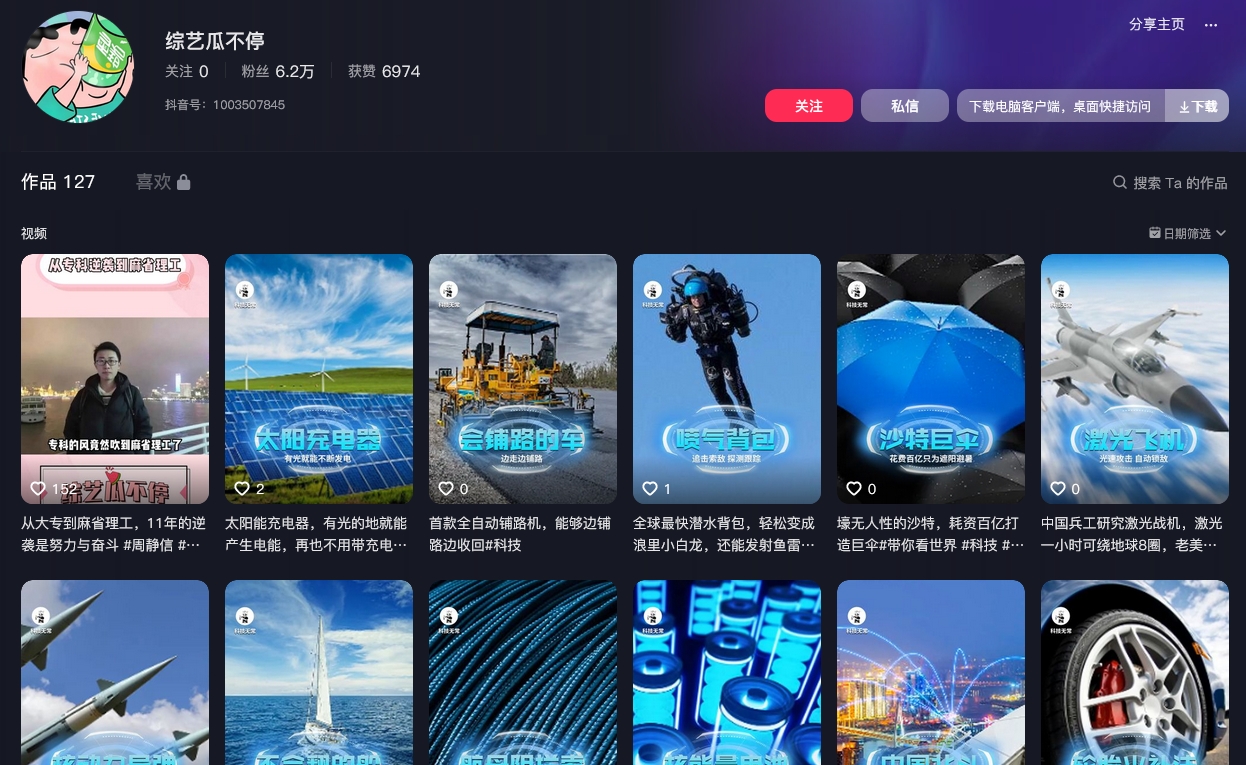The height and width of the screenshot is (765, 1246).
Task: Open the car wheel video thumbnail
Action: coord(1135,672)
